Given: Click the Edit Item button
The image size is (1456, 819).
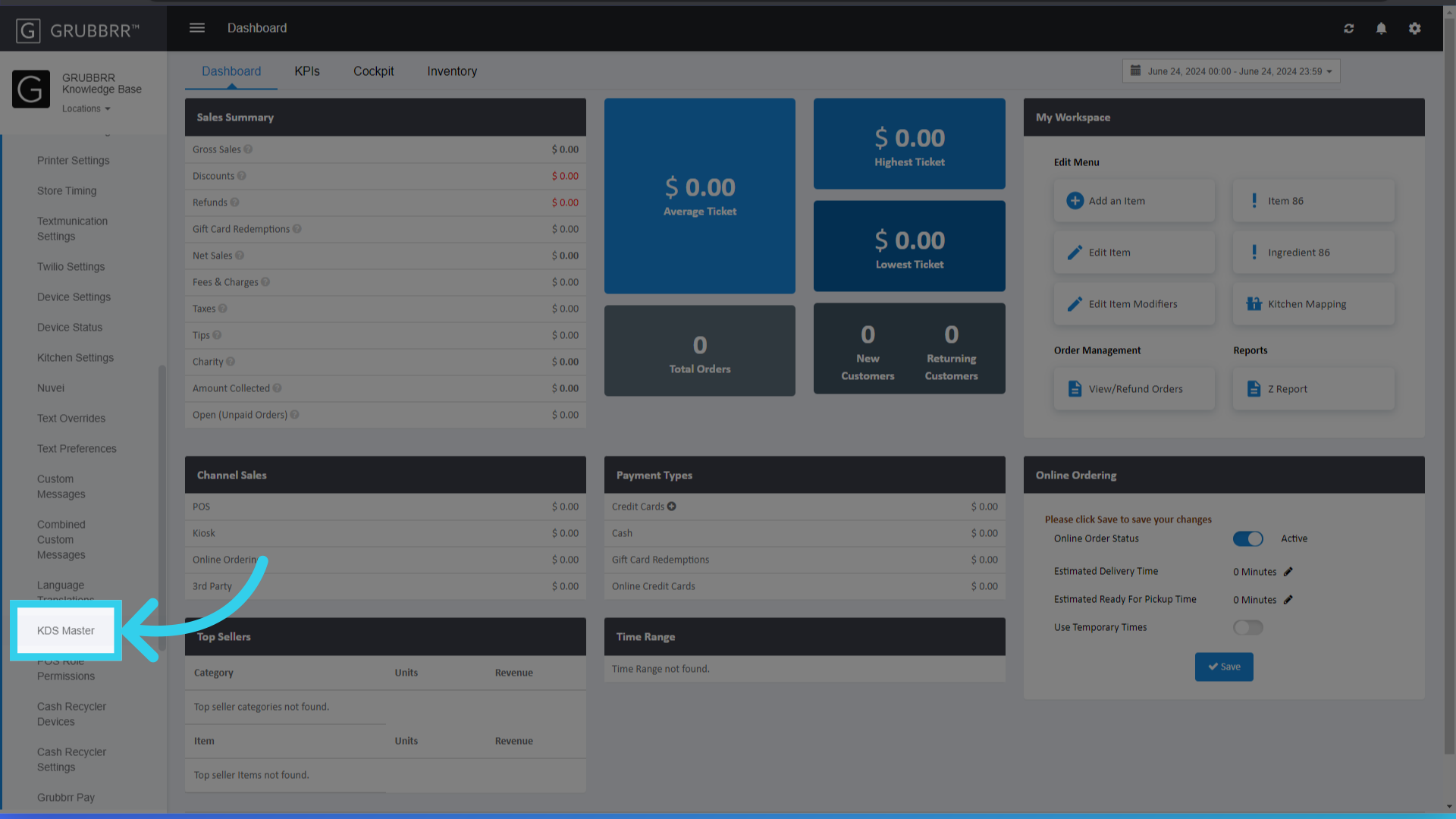Looking at the screenshot, I should [x=1134, y=253].
